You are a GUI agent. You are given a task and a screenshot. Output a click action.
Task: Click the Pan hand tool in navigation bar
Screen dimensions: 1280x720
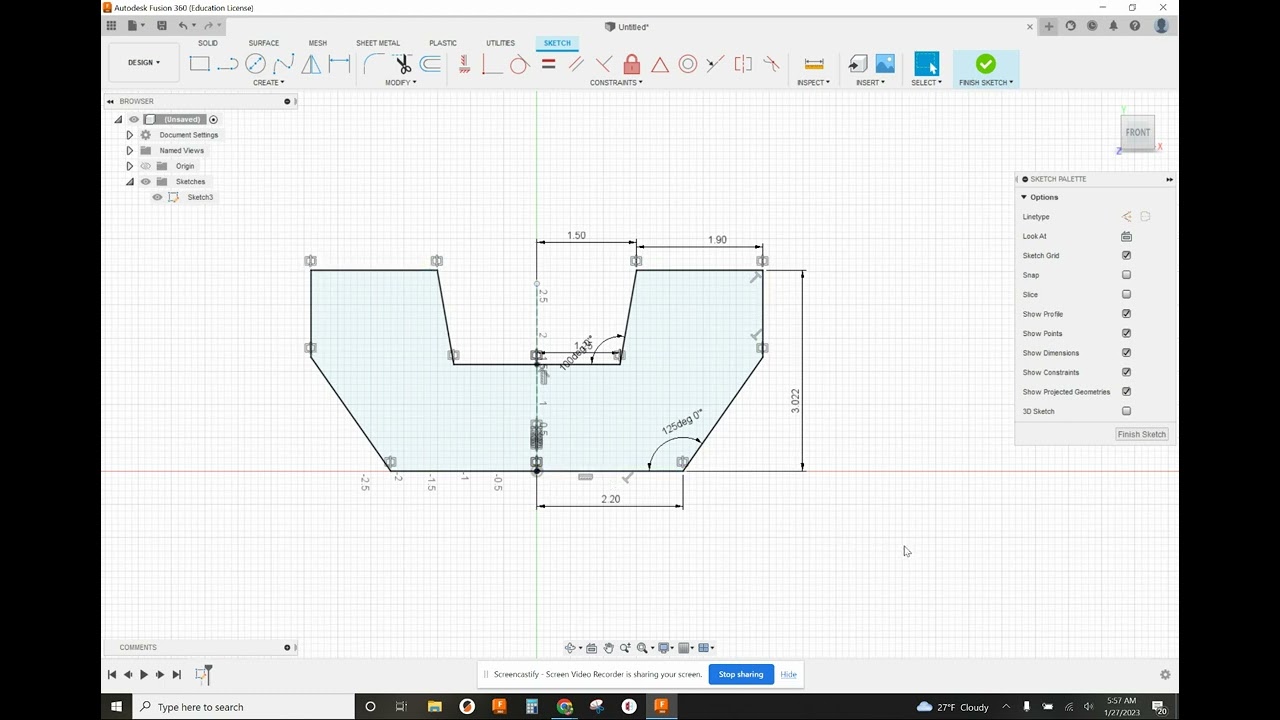(x=608, y=648)
